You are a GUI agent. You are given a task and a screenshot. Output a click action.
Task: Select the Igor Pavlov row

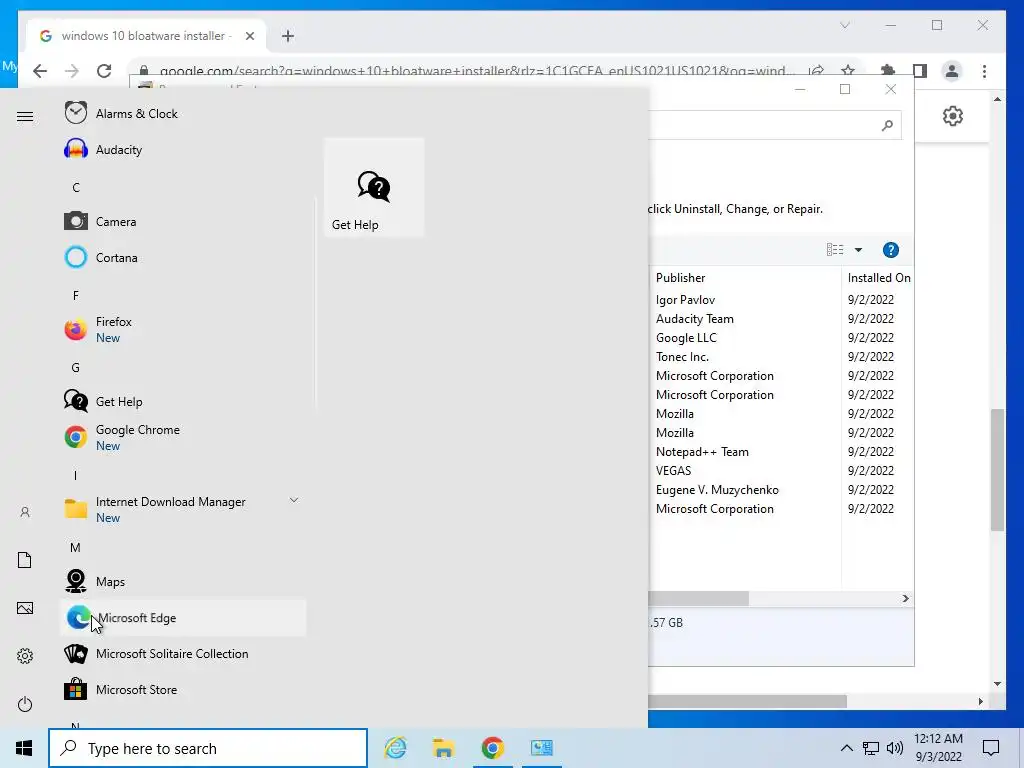click(782, 300)
